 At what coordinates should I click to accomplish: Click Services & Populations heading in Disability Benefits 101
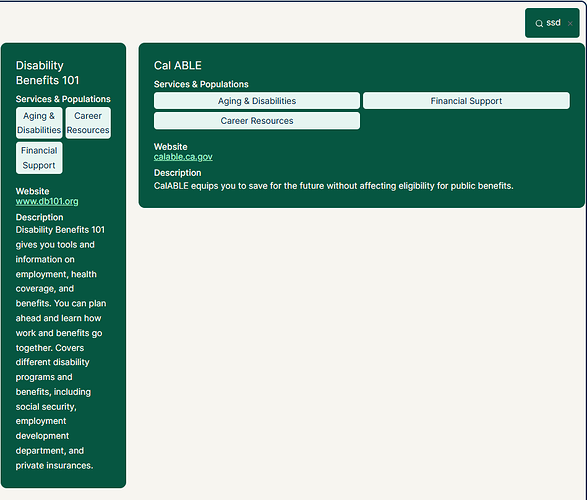[x=63, y=99]
